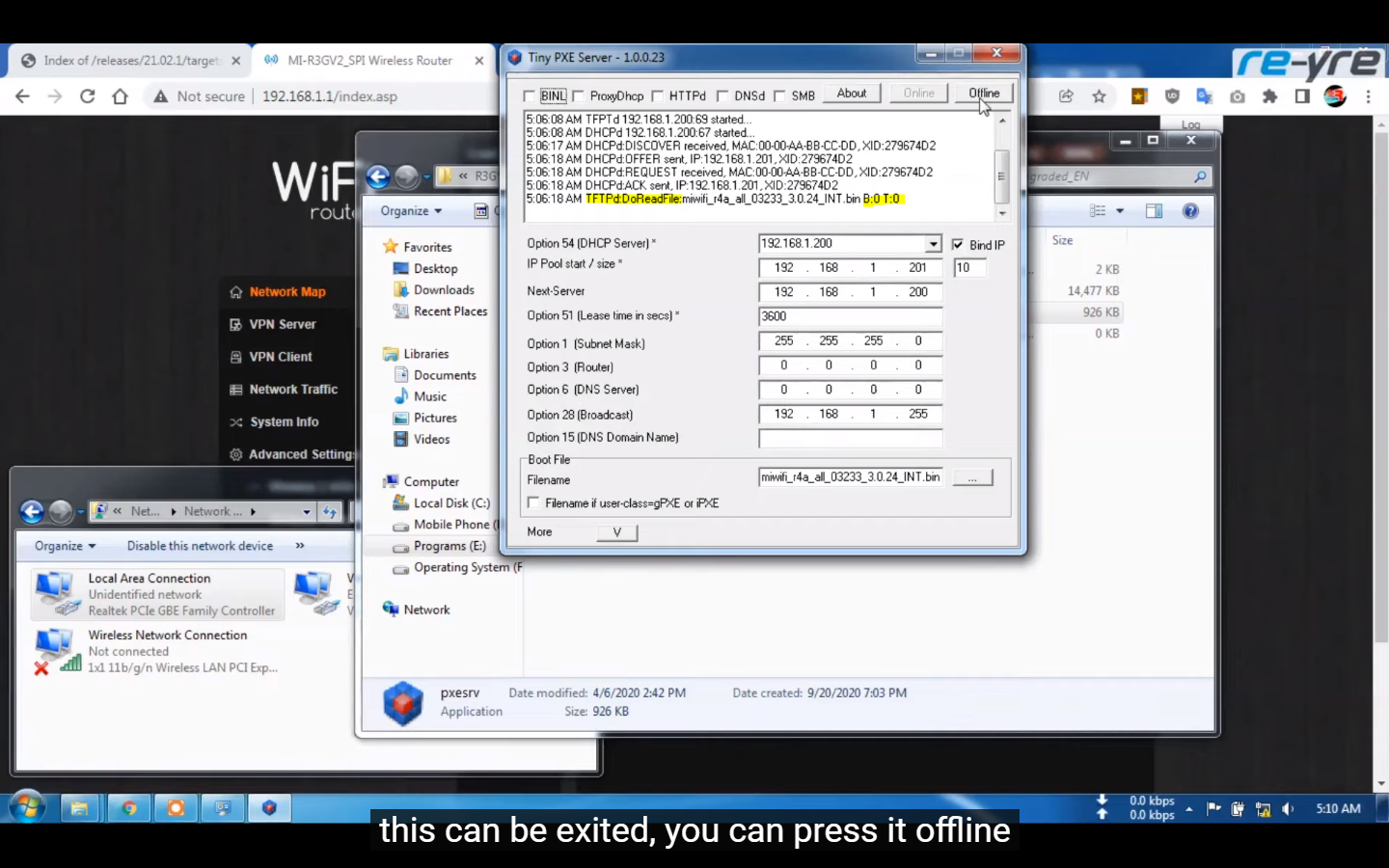Select the Wireless Network Connection adapter
This screenshot has height=868, width=1389.
pyautogui.click(x=158, y=651)
